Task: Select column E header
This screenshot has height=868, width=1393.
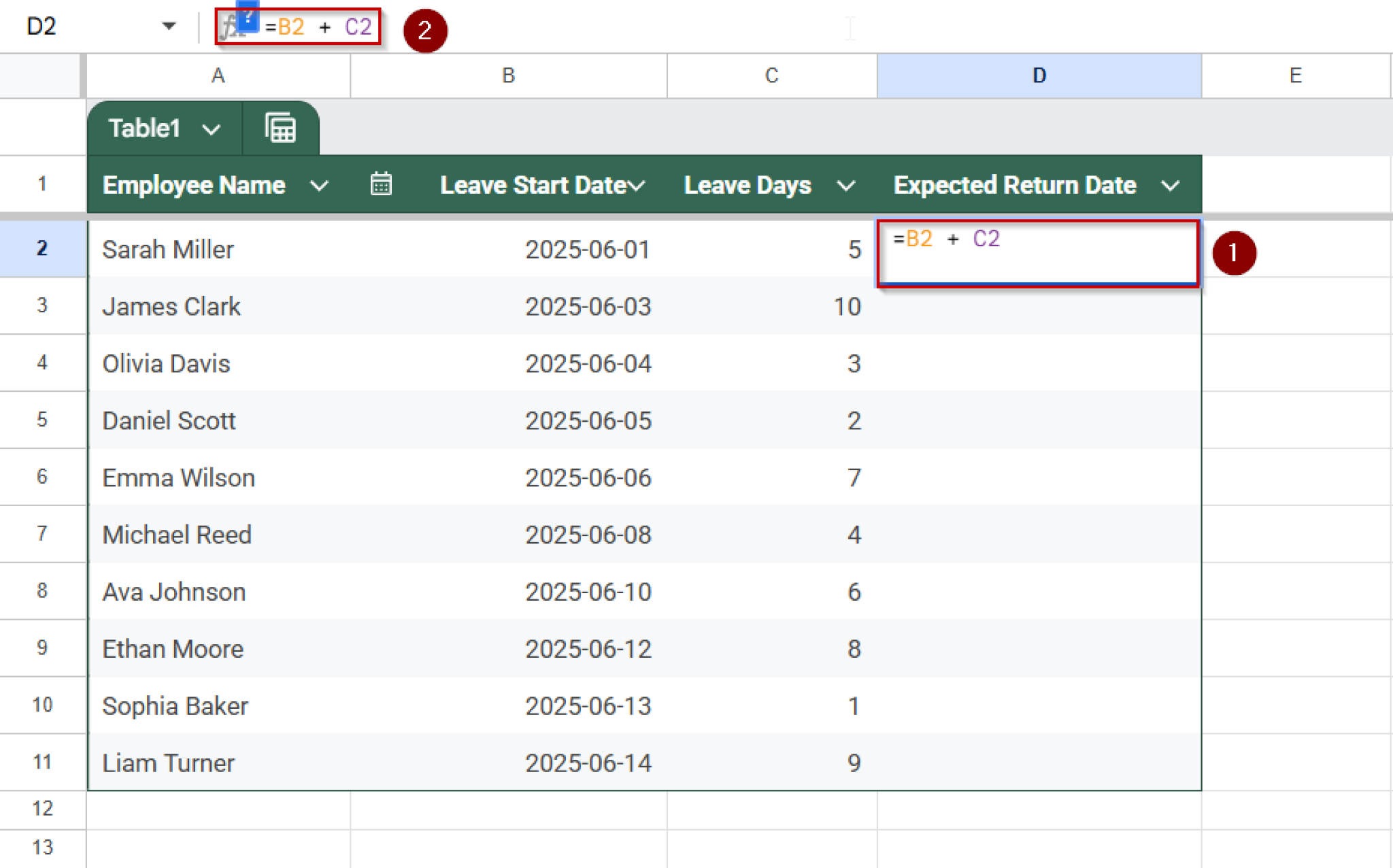Action: point(1295,76)
